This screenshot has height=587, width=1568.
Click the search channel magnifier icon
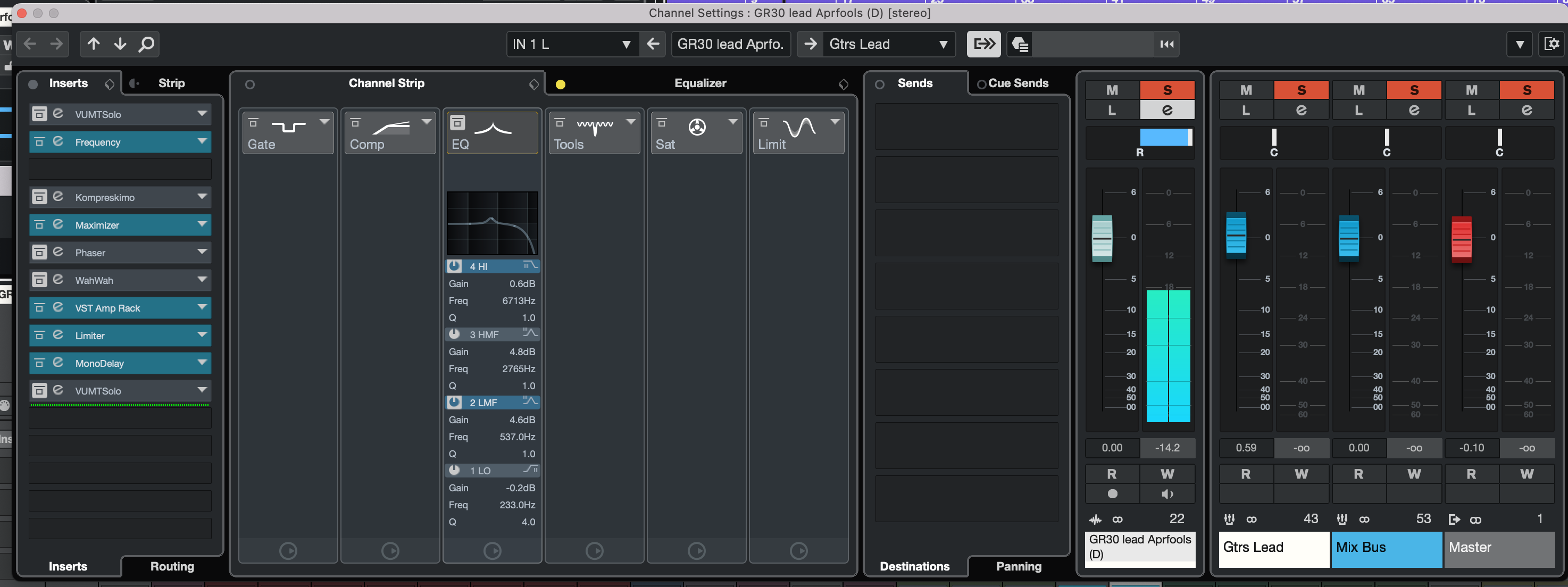click(x=147, y=44)
